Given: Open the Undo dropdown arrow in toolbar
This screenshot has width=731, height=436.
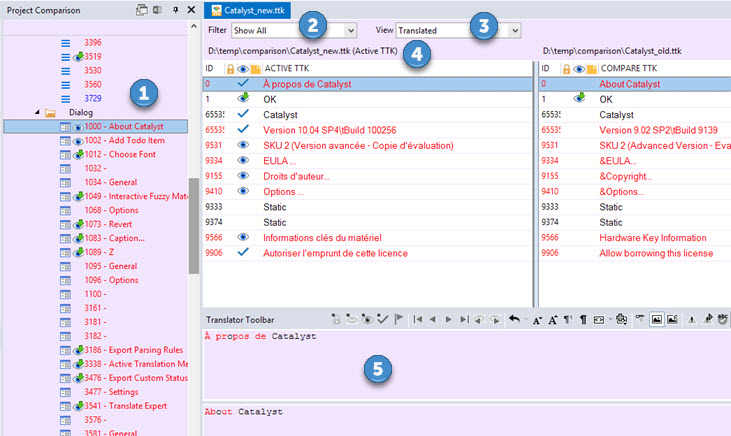Looking at the screenshot, I should tap(525, 320).
